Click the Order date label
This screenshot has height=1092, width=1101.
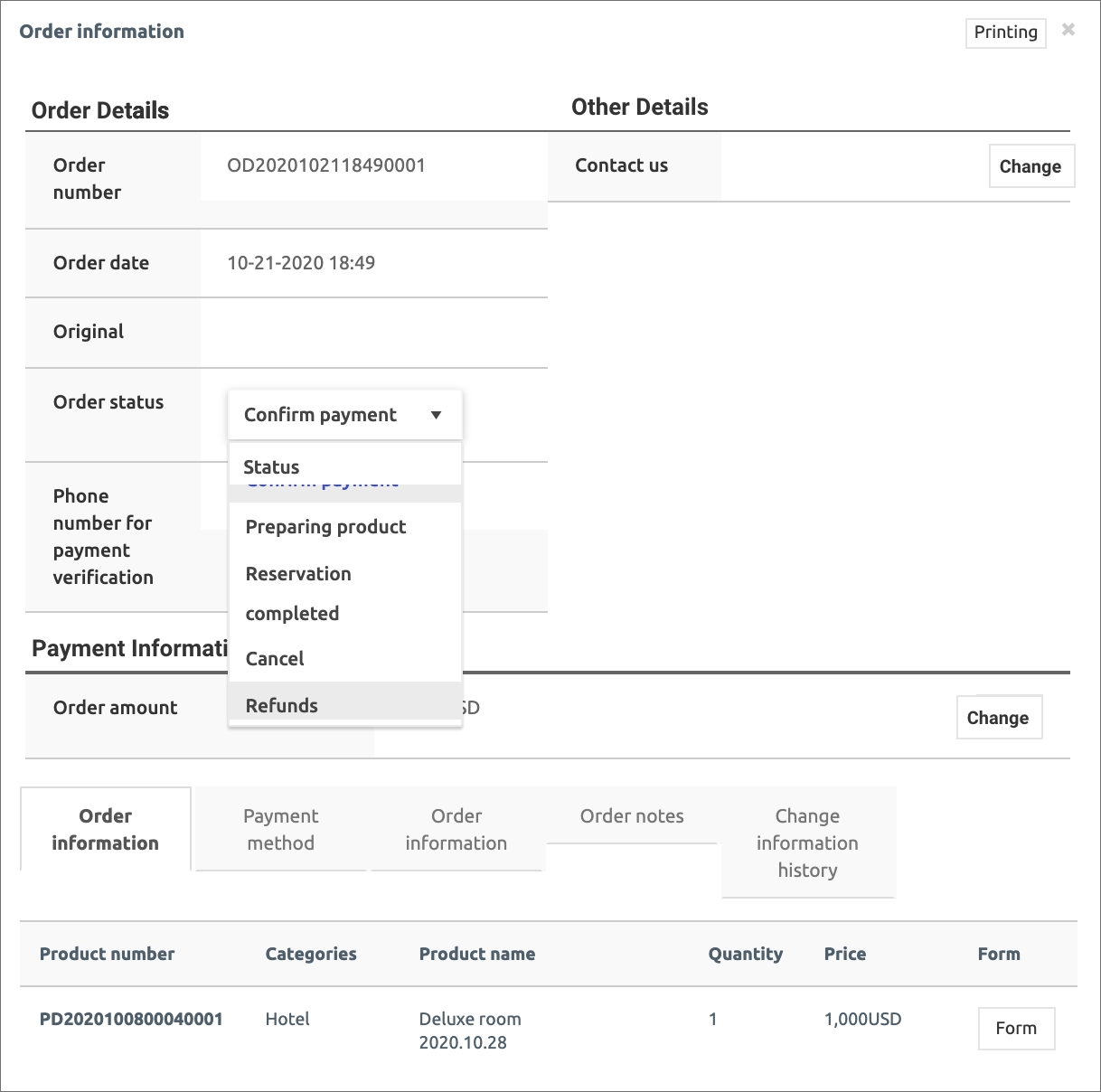[101, 263]
